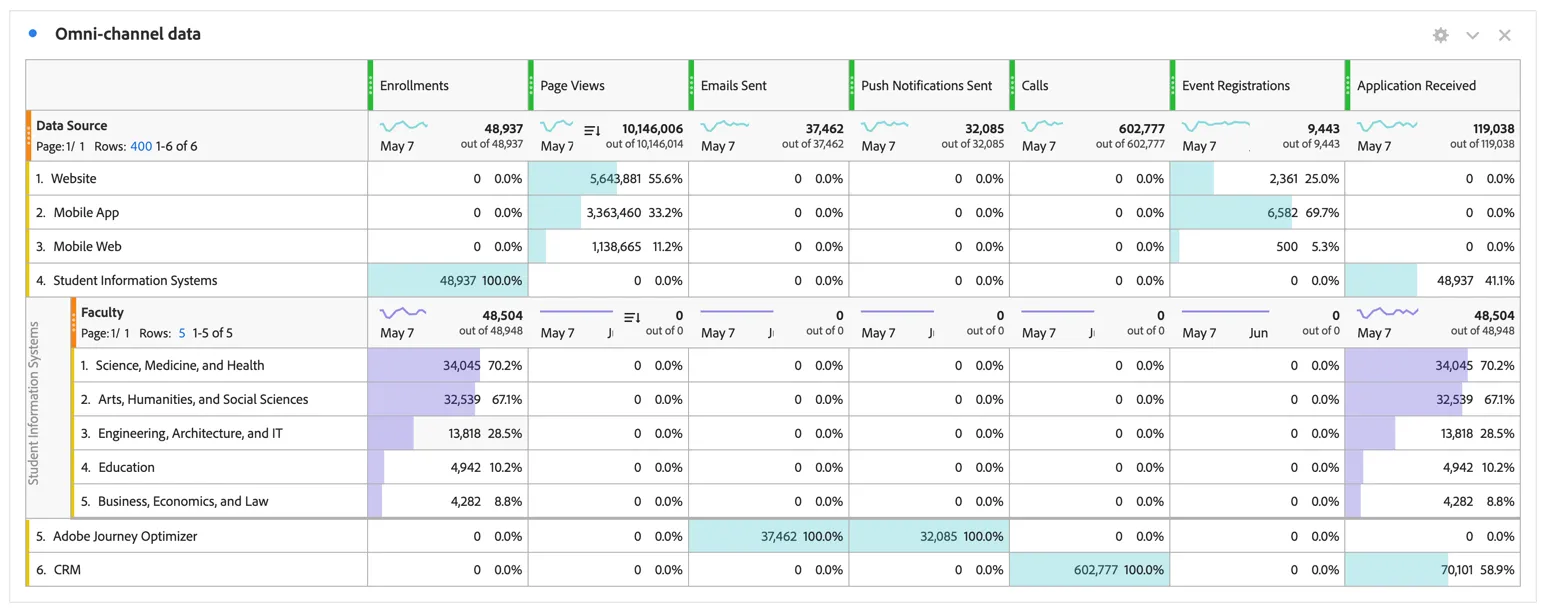Screen dimensions: 1542x612
Task: Select the Page Views column header
Action: (608, 85)
